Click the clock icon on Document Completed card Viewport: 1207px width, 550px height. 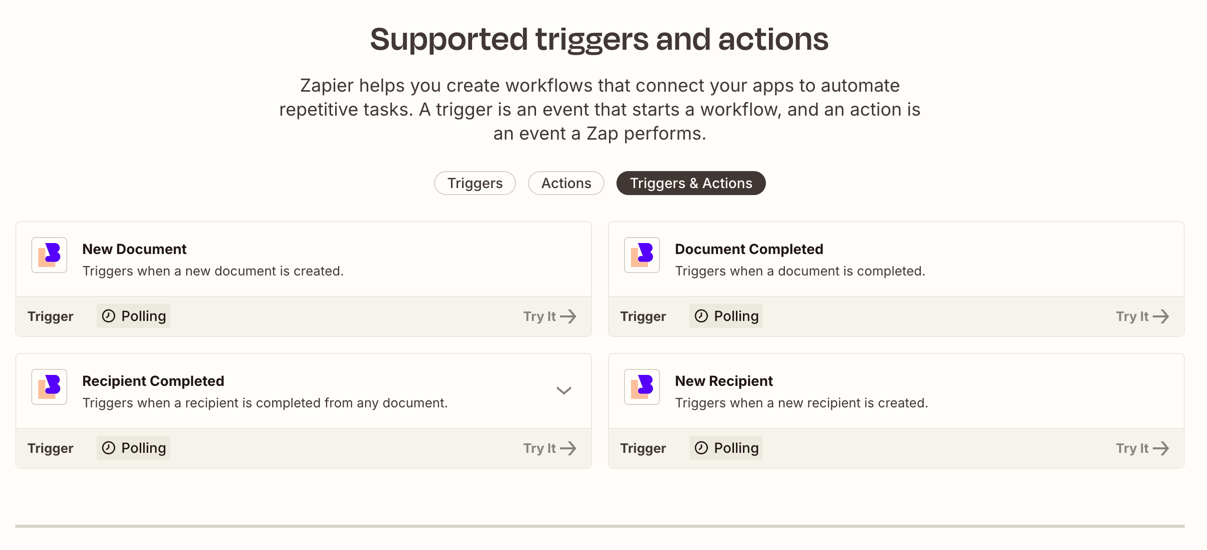point(702,316)
